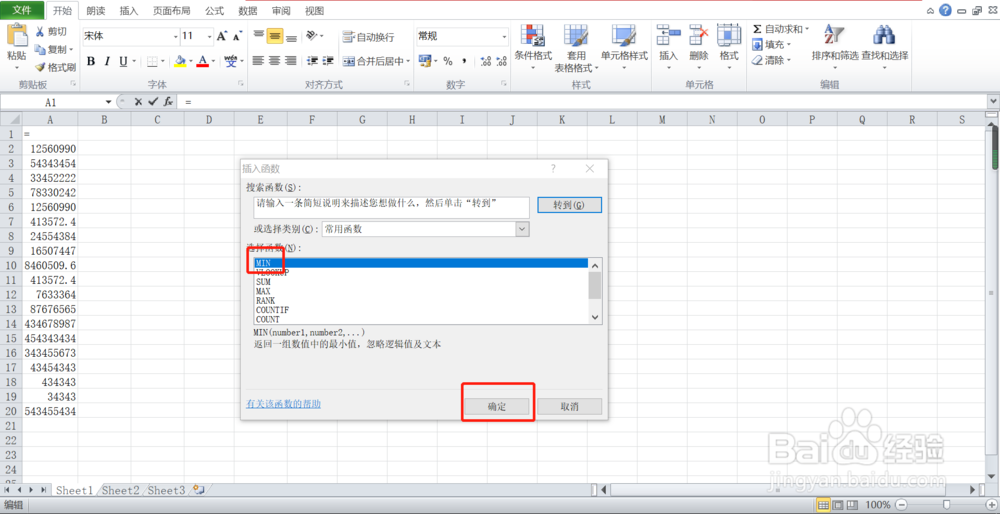Screen dimensions: 1000x514
Task: Switch to the Formulas (公式) tab
Action: (x=214, y=11)
